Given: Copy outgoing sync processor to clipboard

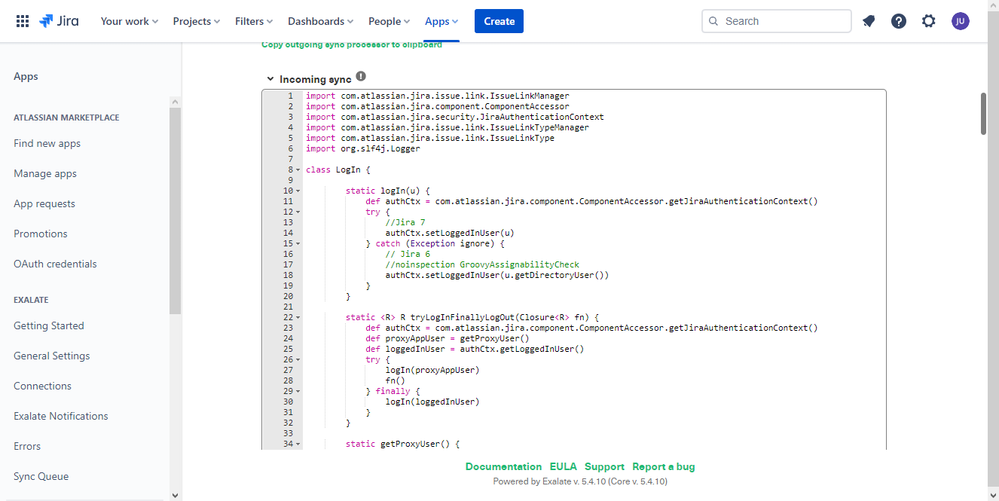Looking at the screenshot, I should [352, 45].
